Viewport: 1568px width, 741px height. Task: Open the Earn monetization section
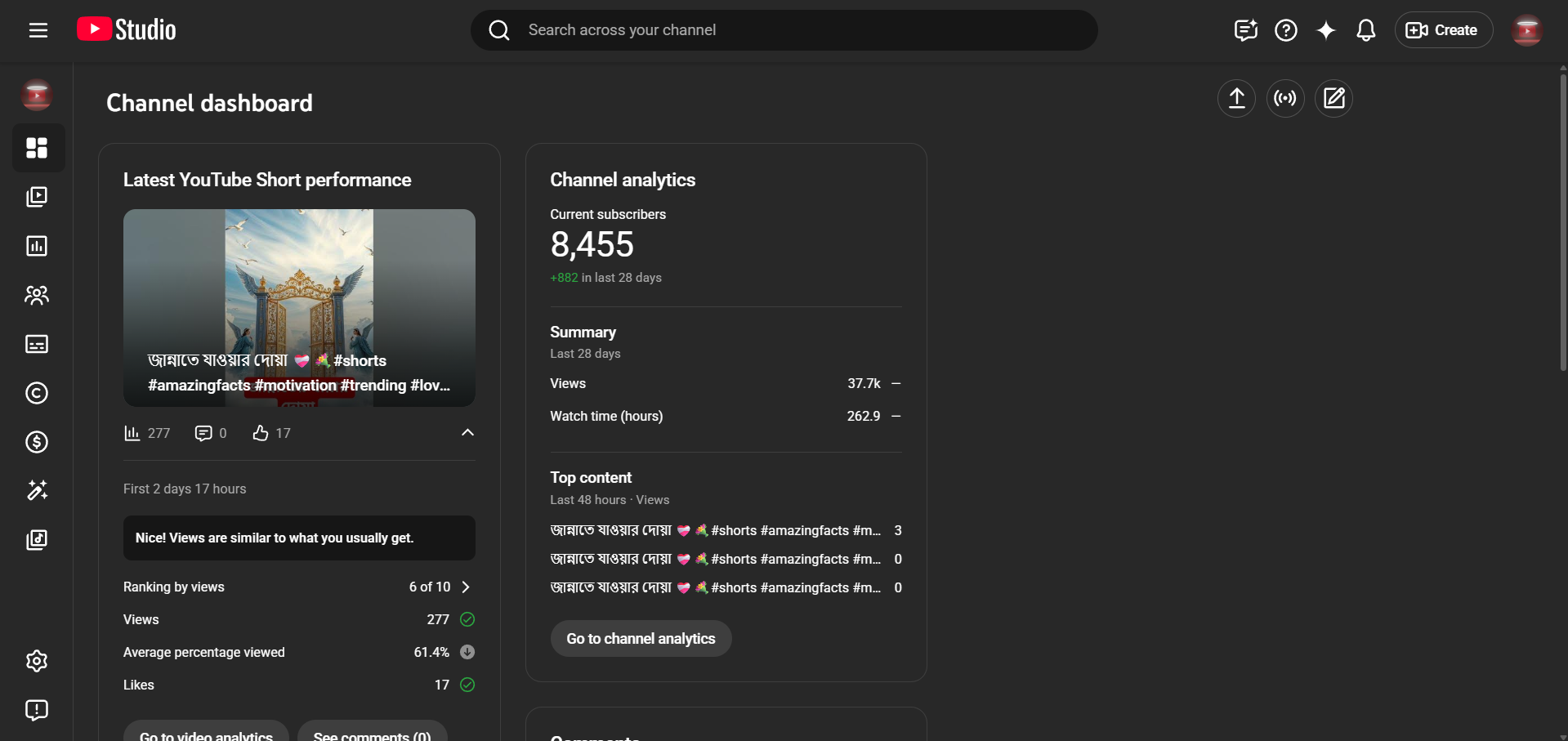(x=37, y=442)
